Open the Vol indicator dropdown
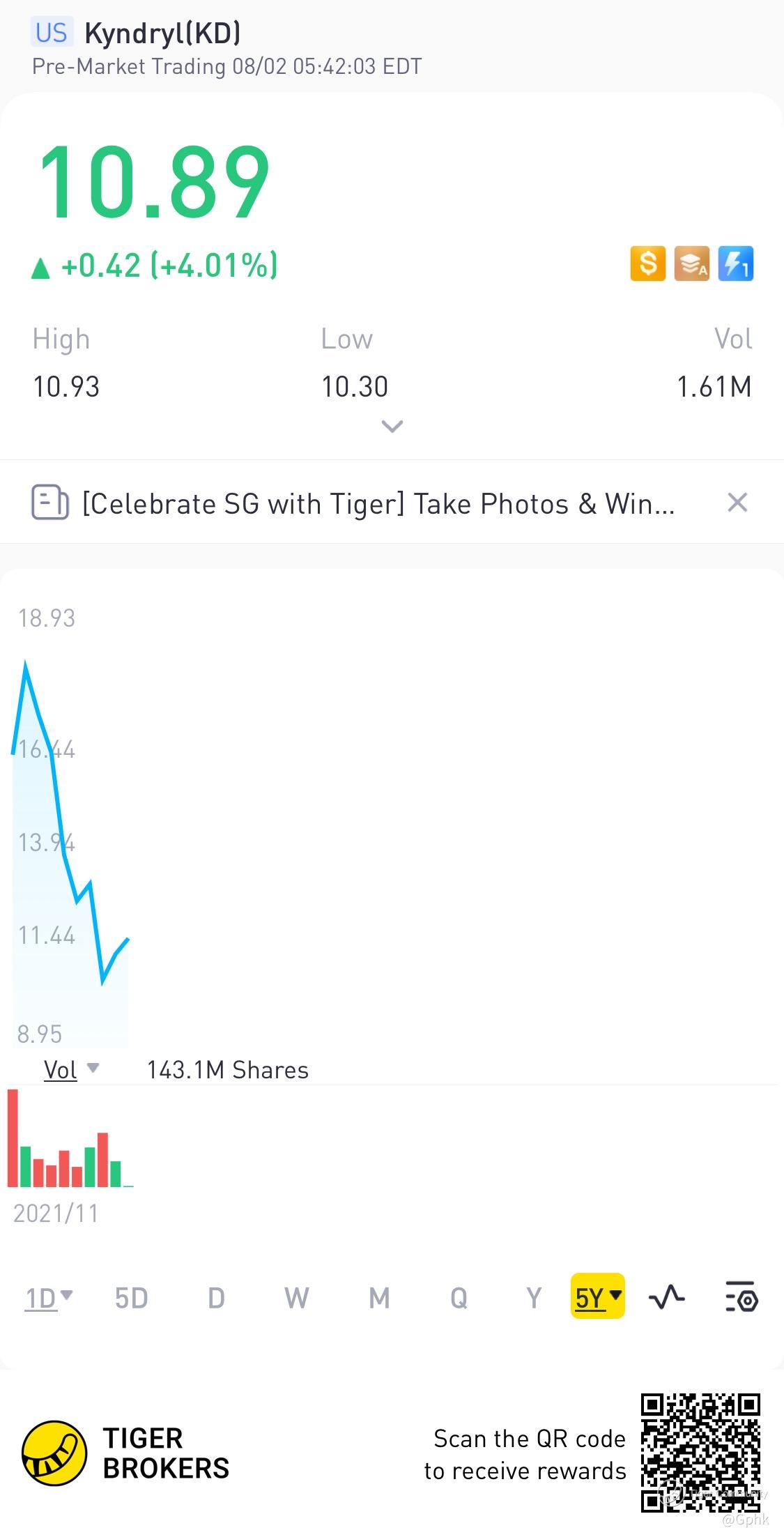784x1537 pixels. pyautogui.click(x=71, y=1069)
